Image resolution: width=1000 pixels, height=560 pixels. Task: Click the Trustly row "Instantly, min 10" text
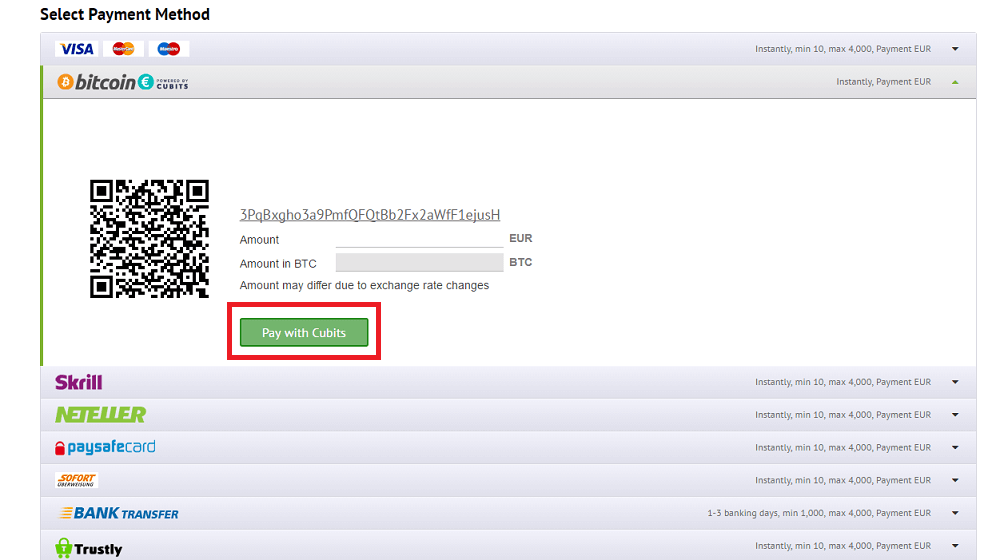(x=843, y=546)
